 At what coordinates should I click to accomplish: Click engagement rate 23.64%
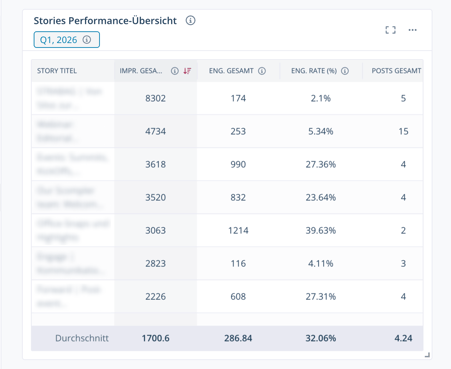[x=321, y=197]
